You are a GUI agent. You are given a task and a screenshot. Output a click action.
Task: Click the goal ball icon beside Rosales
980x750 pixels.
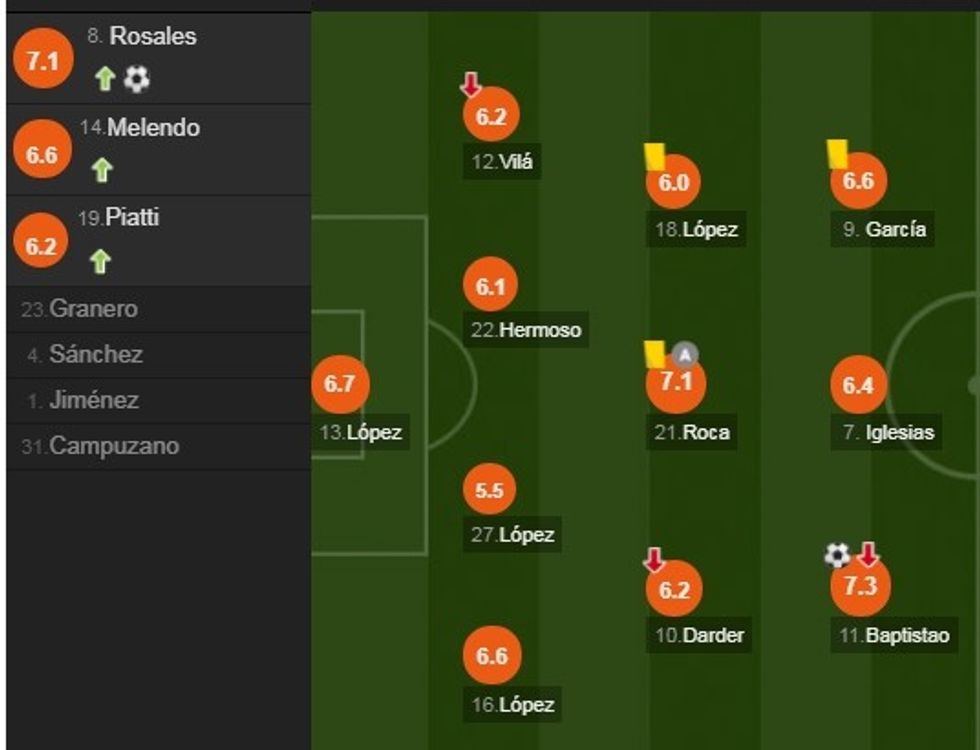point(137,80)
